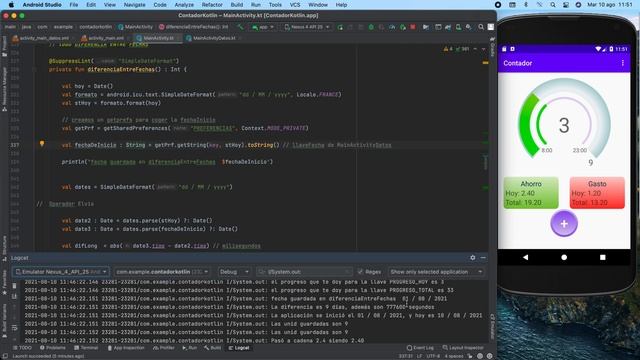640x360 pixels.
Task: Click the warnings count indicator in editor
Action: tap(448, 49)
